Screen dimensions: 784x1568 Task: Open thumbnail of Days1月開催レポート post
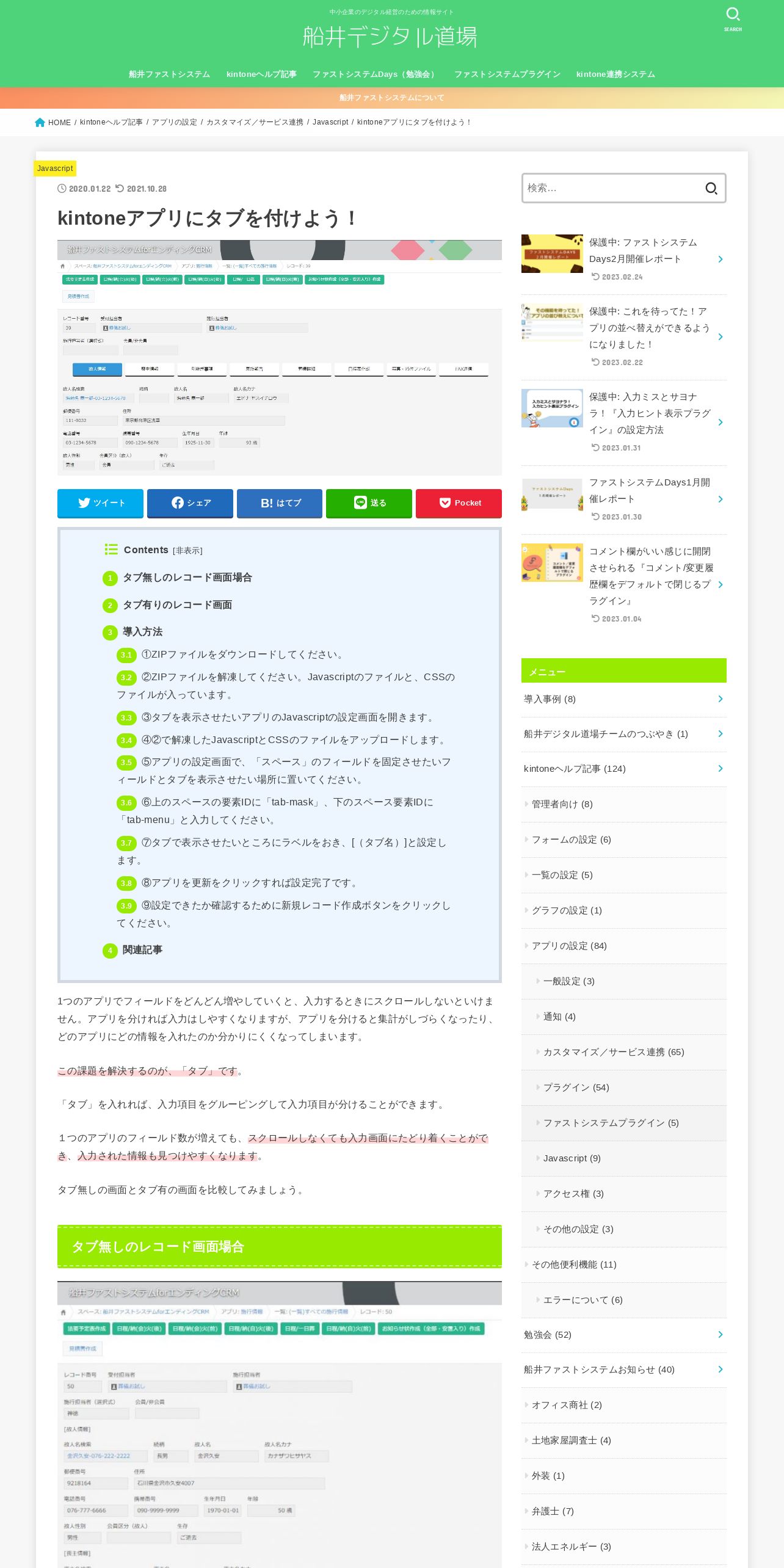552,493
